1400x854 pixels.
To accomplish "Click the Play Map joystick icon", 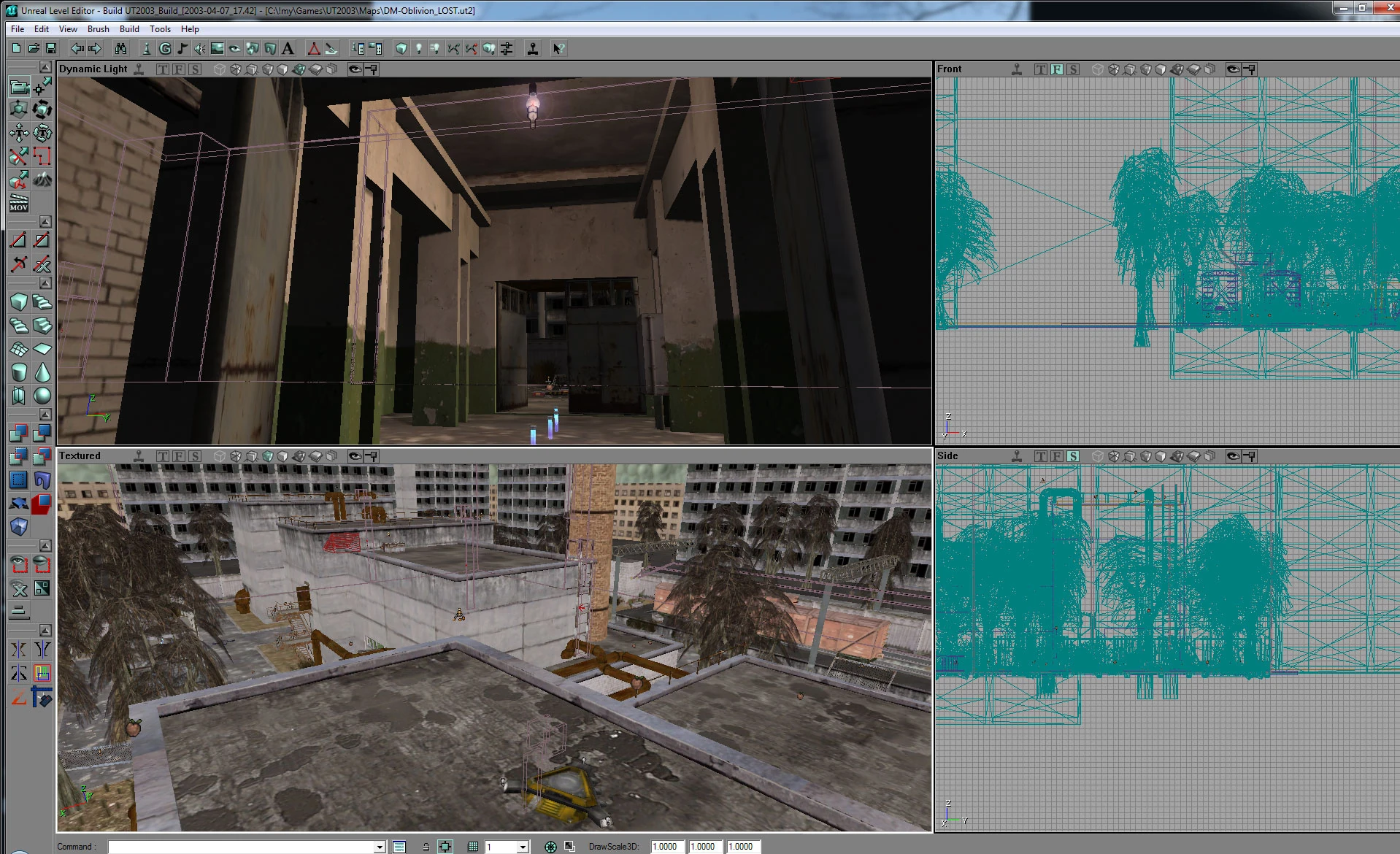I will pyautogui.click(x=533, y=49).
